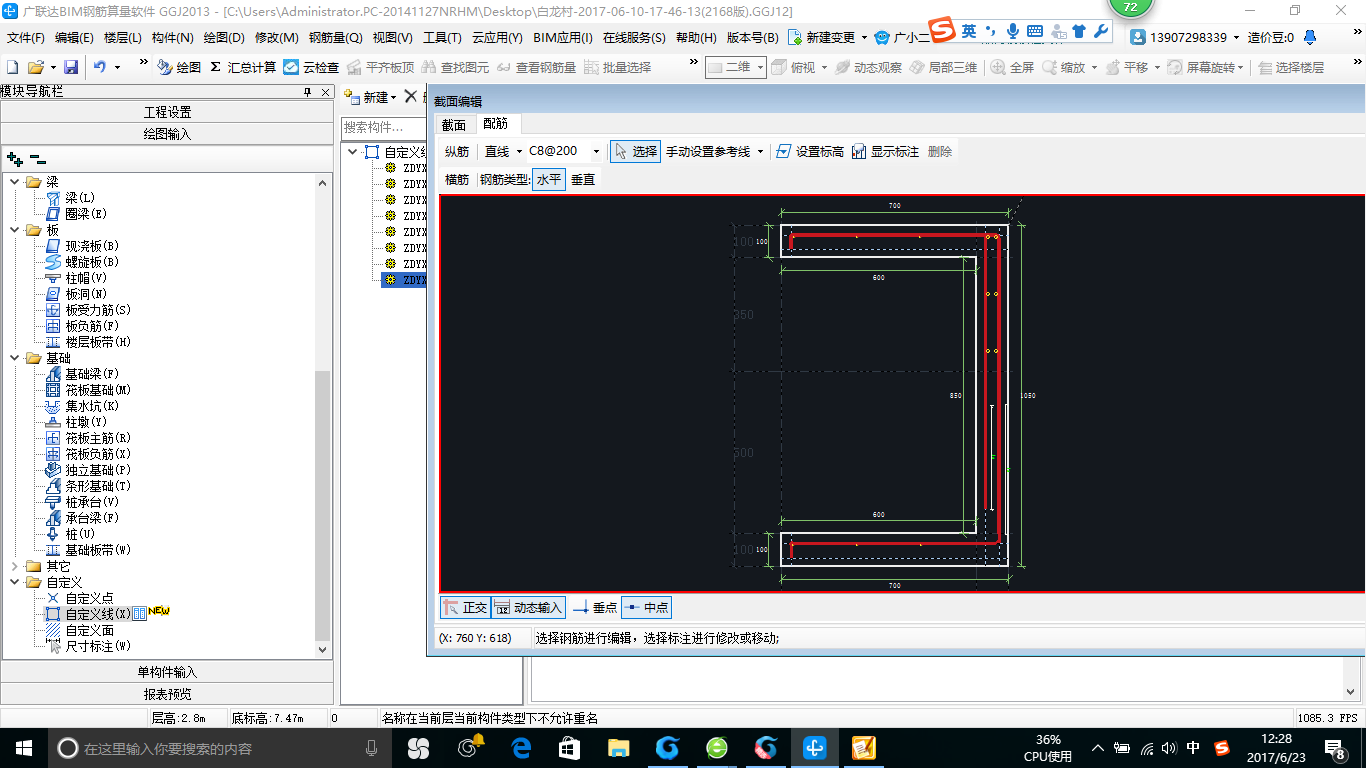Click 选择楼层 select floor tool

1291,67
